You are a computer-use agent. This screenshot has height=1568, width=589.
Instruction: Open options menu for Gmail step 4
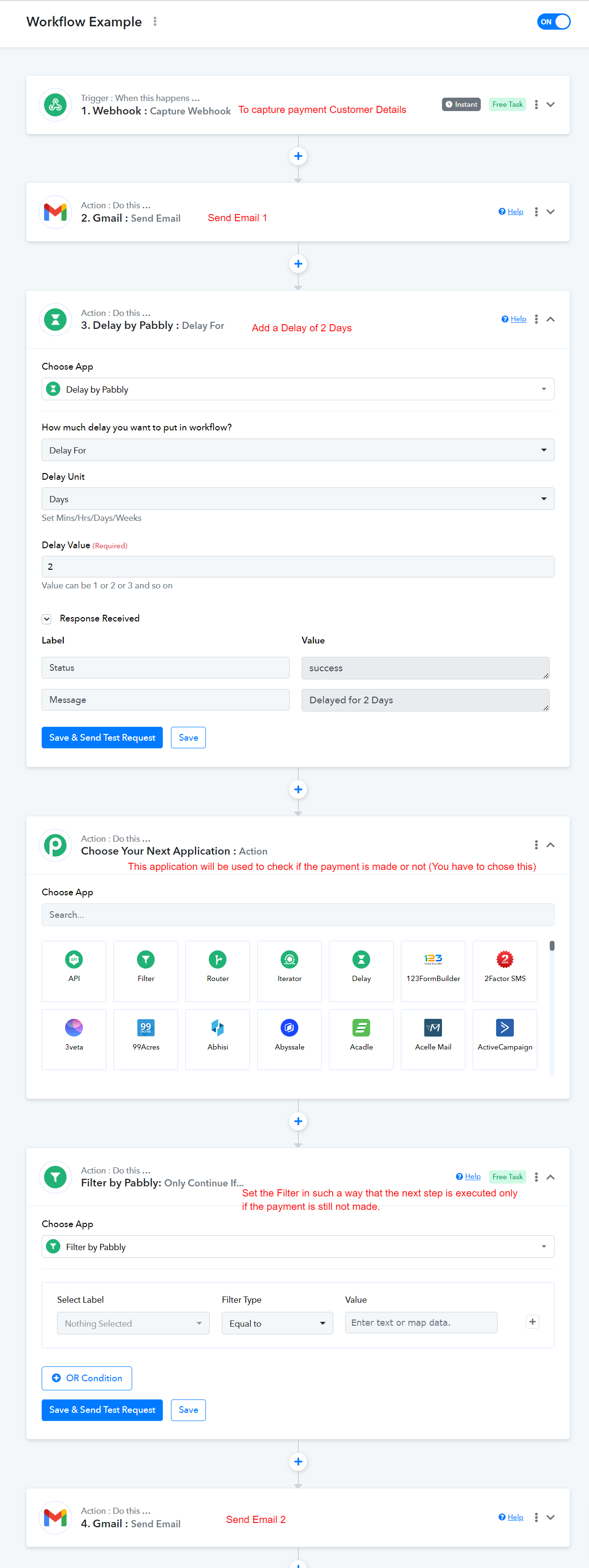[536, 1517]
